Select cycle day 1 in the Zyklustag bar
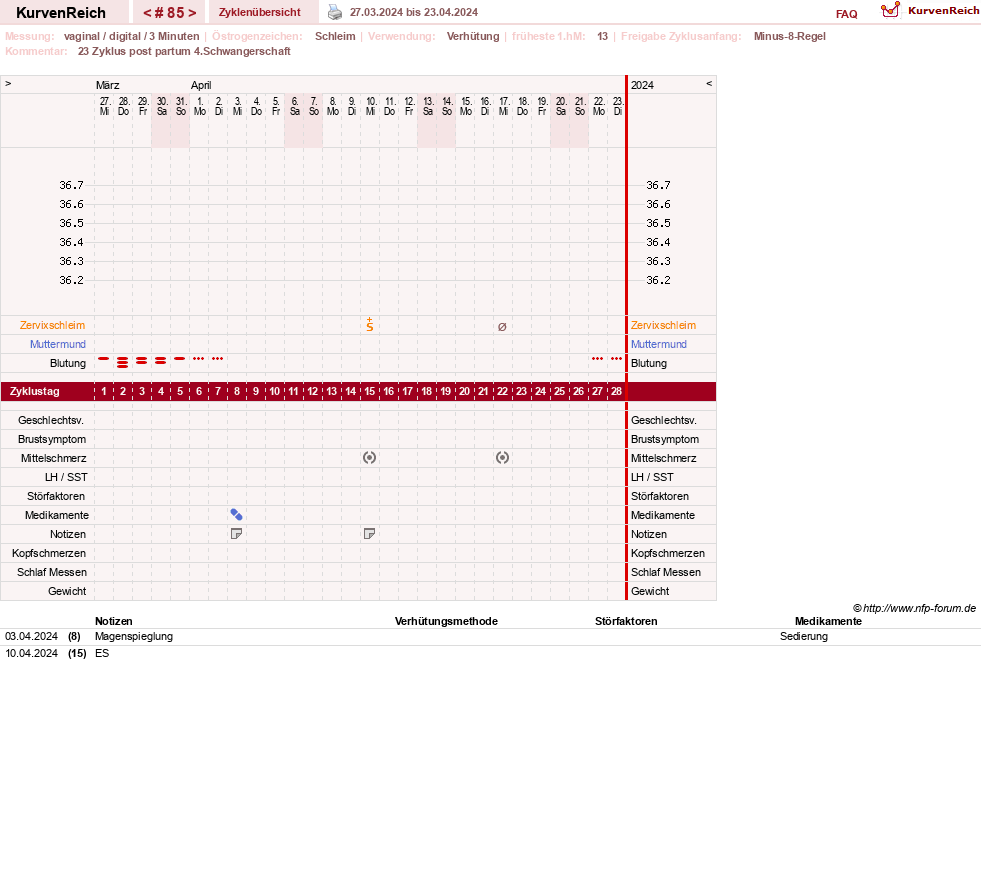 point(104,392)
